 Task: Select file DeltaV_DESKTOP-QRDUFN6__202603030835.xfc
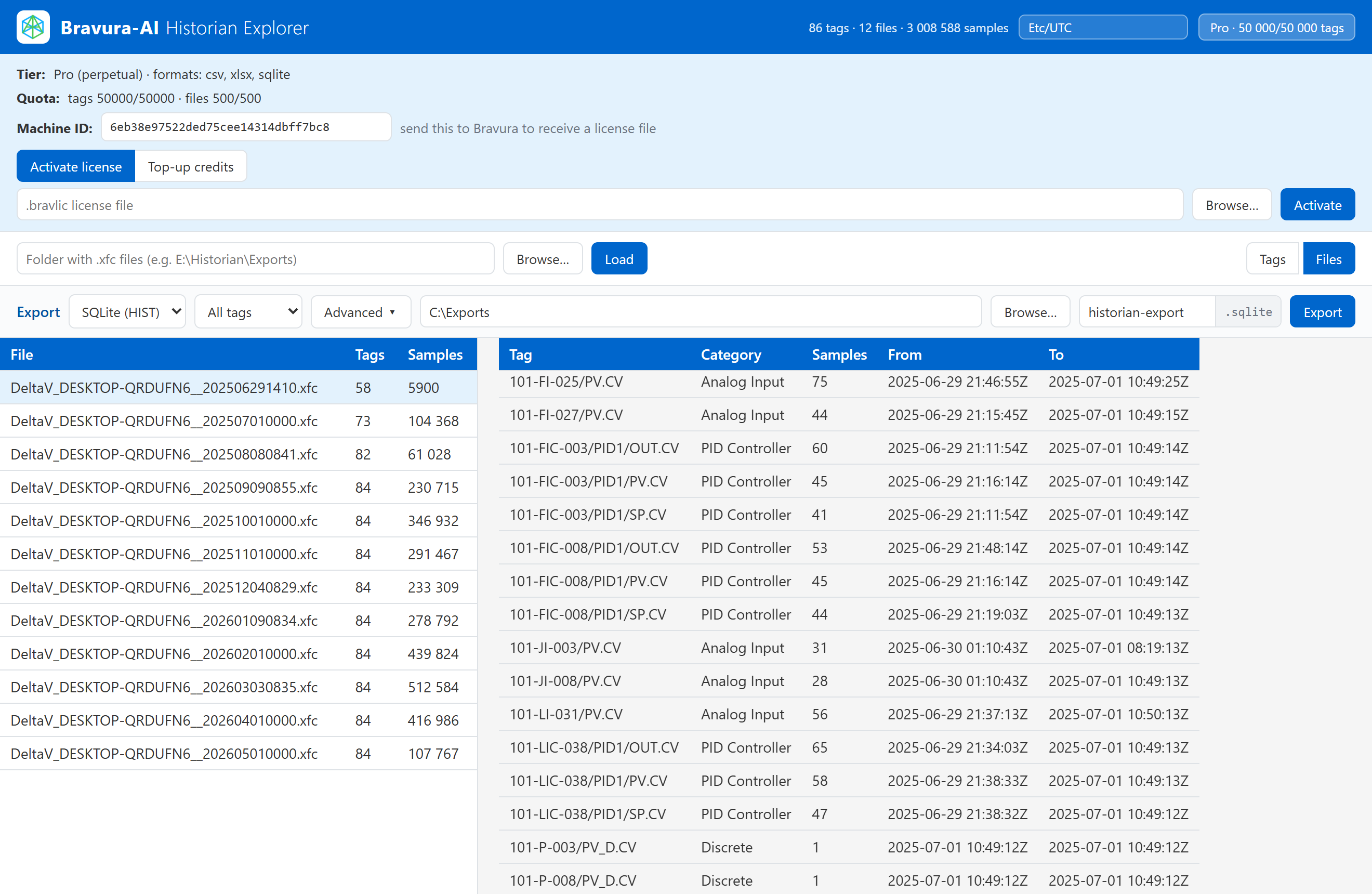(239, 687)
